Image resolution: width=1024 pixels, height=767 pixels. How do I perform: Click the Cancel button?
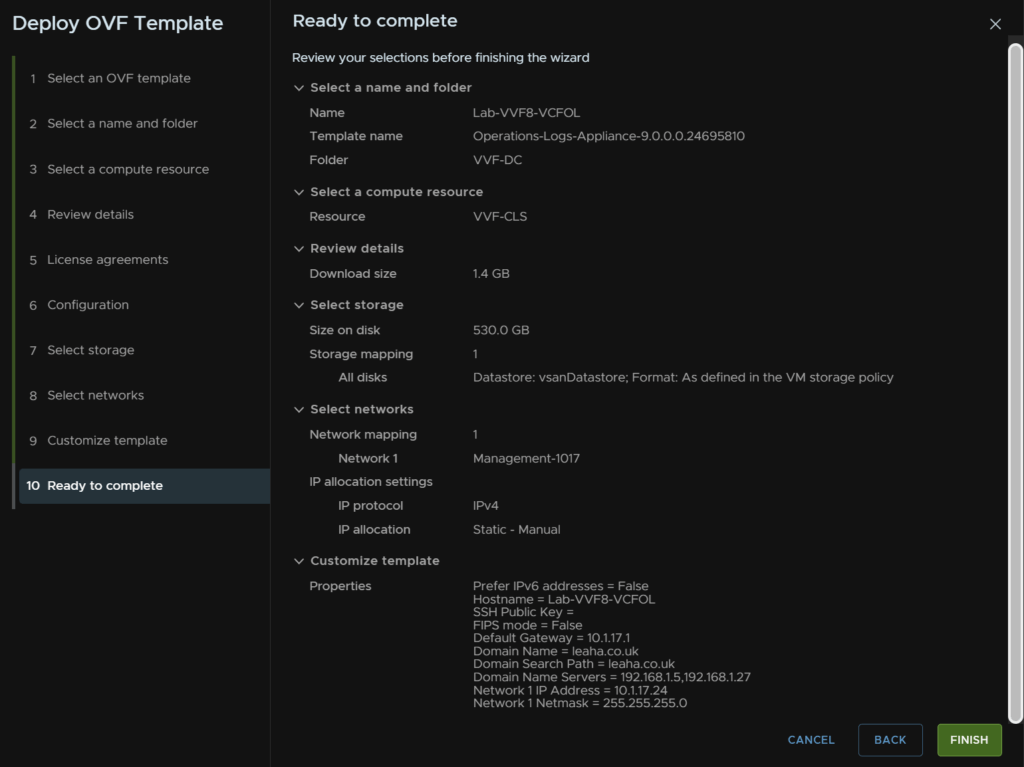810,740
